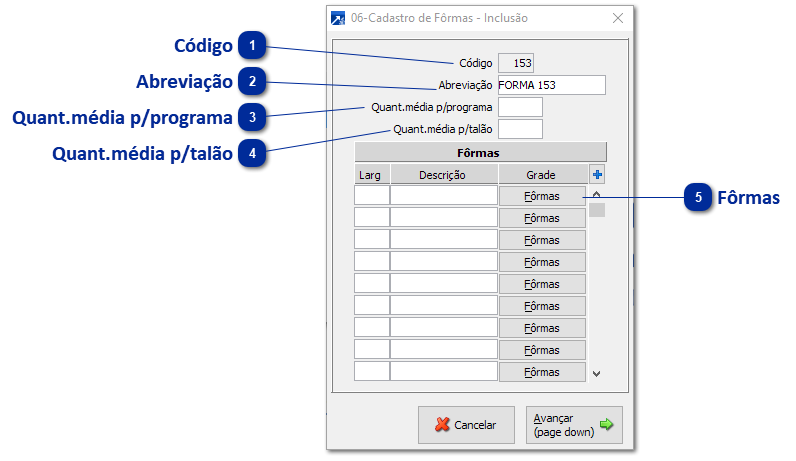
Task: Click the first row Fôrmas grade button
Action: 542,196
